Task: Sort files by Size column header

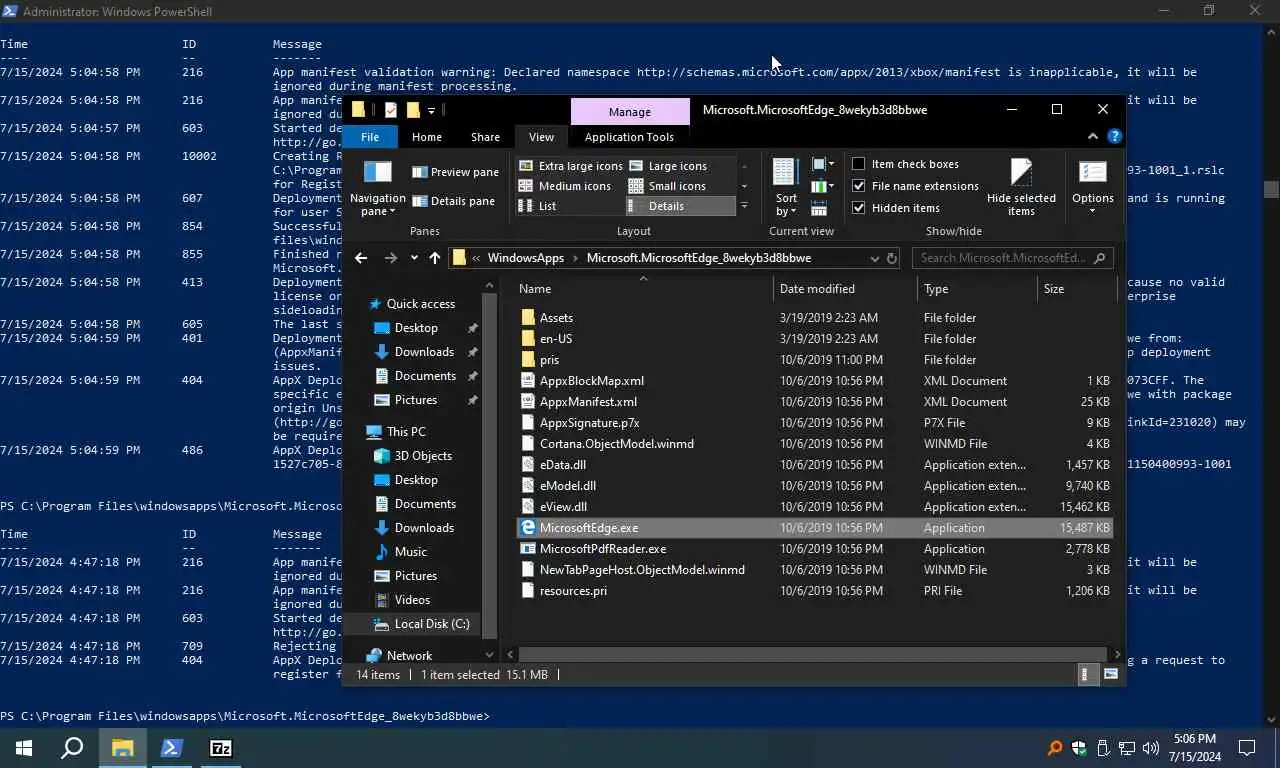Action: [x=1076, y=289]
